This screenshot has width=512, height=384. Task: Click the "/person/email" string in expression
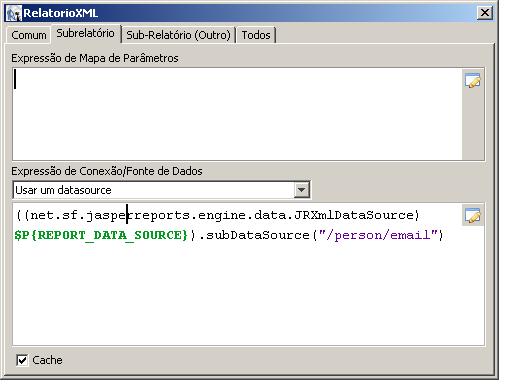pyautogui.click(x=378, y=235)
